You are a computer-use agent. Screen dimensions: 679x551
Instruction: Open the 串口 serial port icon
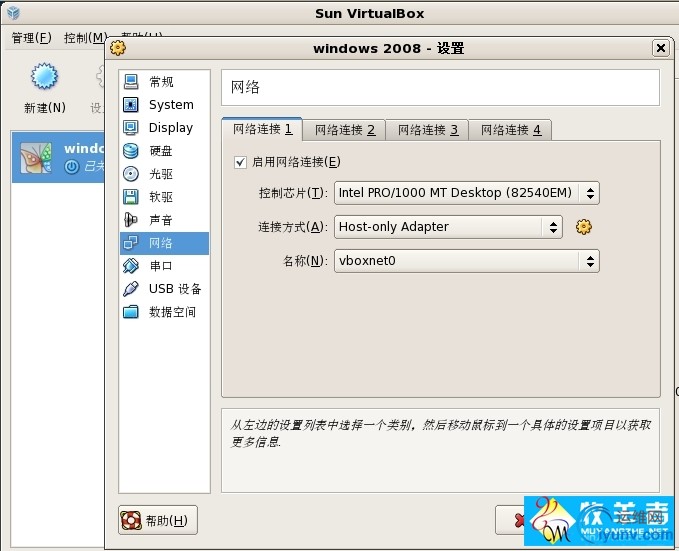(x=131, y=266)
